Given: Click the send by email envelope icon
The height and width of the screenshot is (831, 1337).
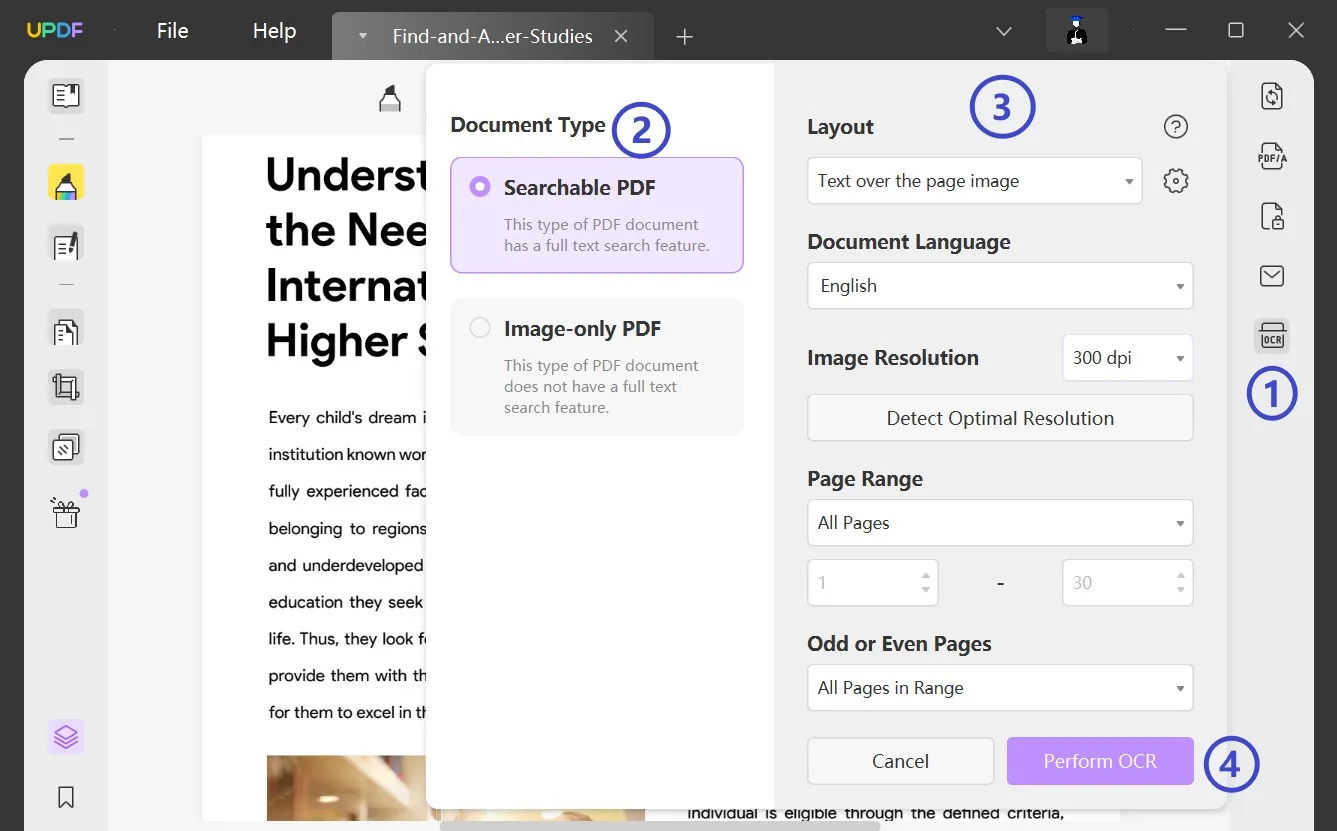Looking at the screenshot, I should click(1272, 276).
